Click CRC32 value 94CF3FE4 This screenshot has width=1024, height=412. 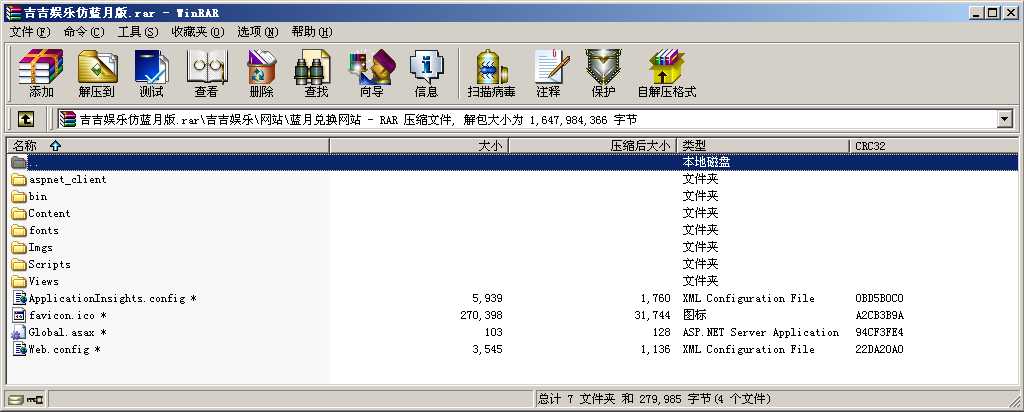[879, 332]
